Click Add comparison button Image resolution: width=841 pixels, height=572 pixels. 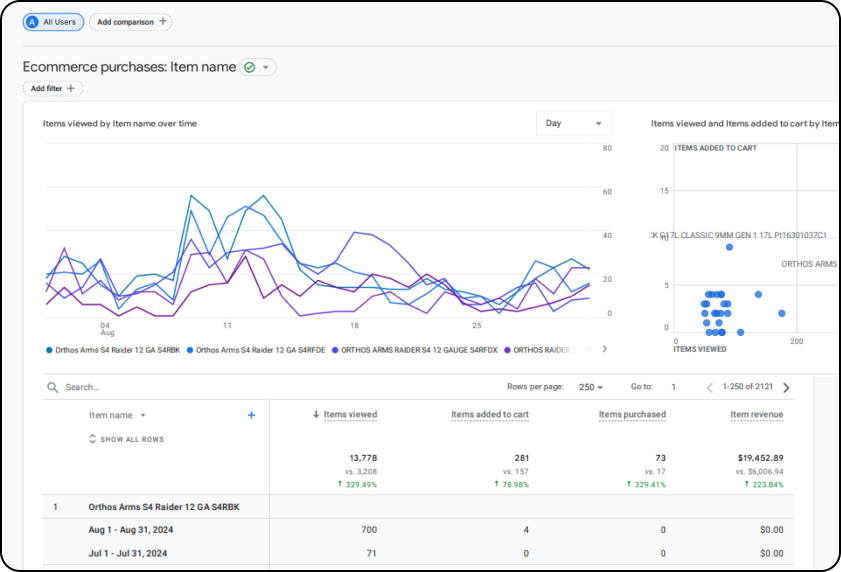coord(130,22)
